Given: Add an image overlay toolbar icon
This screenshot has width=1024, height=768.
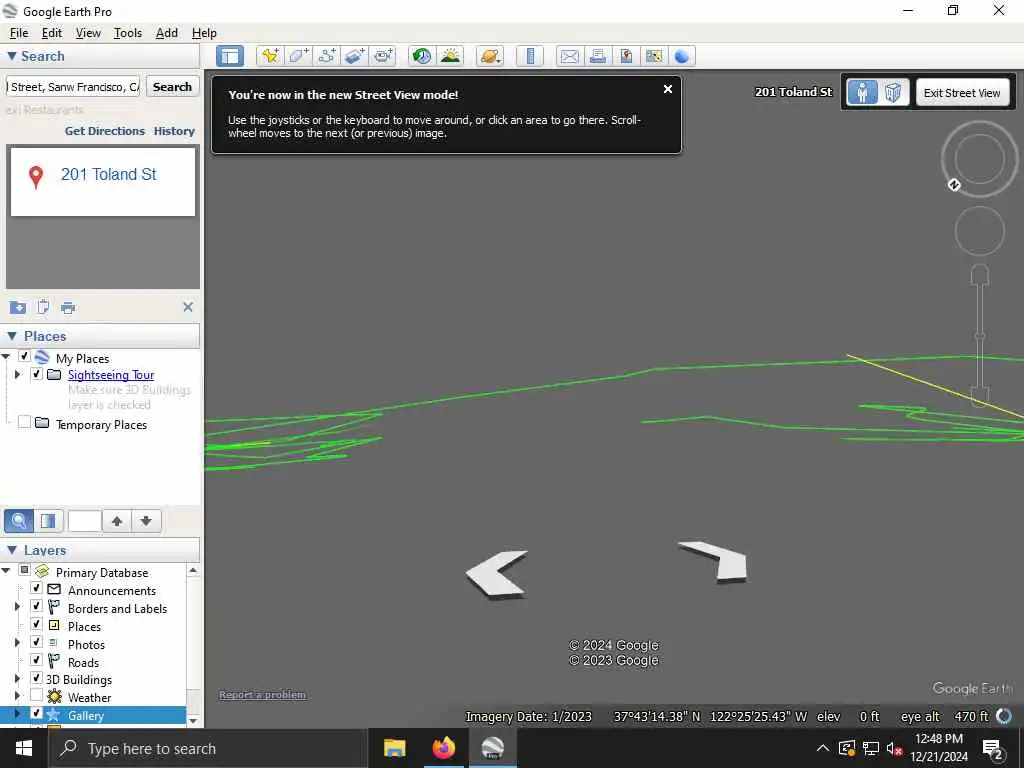Looking at the screenshot, I should [355, 56].
